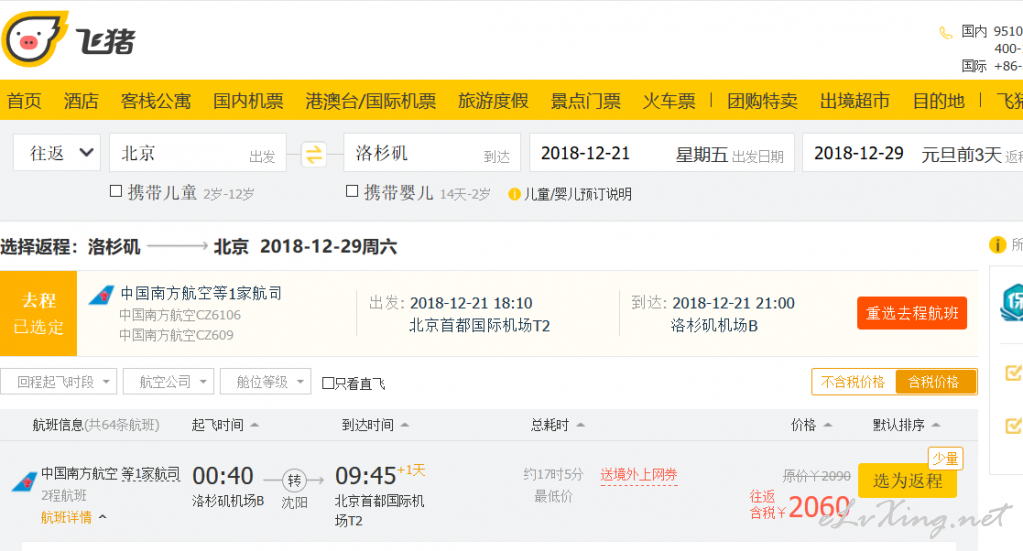Open 港澳台/国际机票 navigation item
Viewport: 1023px width, 551px height.
[x=371, y=101]
